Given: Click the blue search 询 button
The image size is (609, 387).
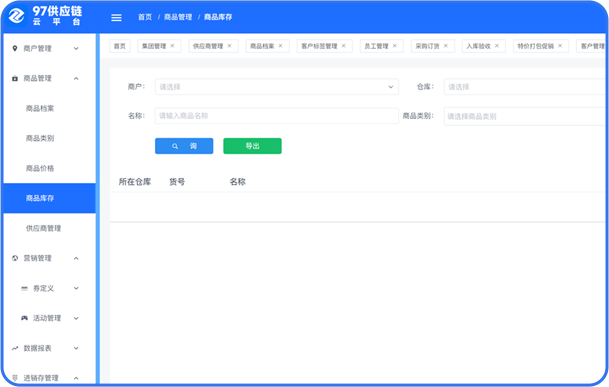Looking at the screenshot, I should [184, 146].
